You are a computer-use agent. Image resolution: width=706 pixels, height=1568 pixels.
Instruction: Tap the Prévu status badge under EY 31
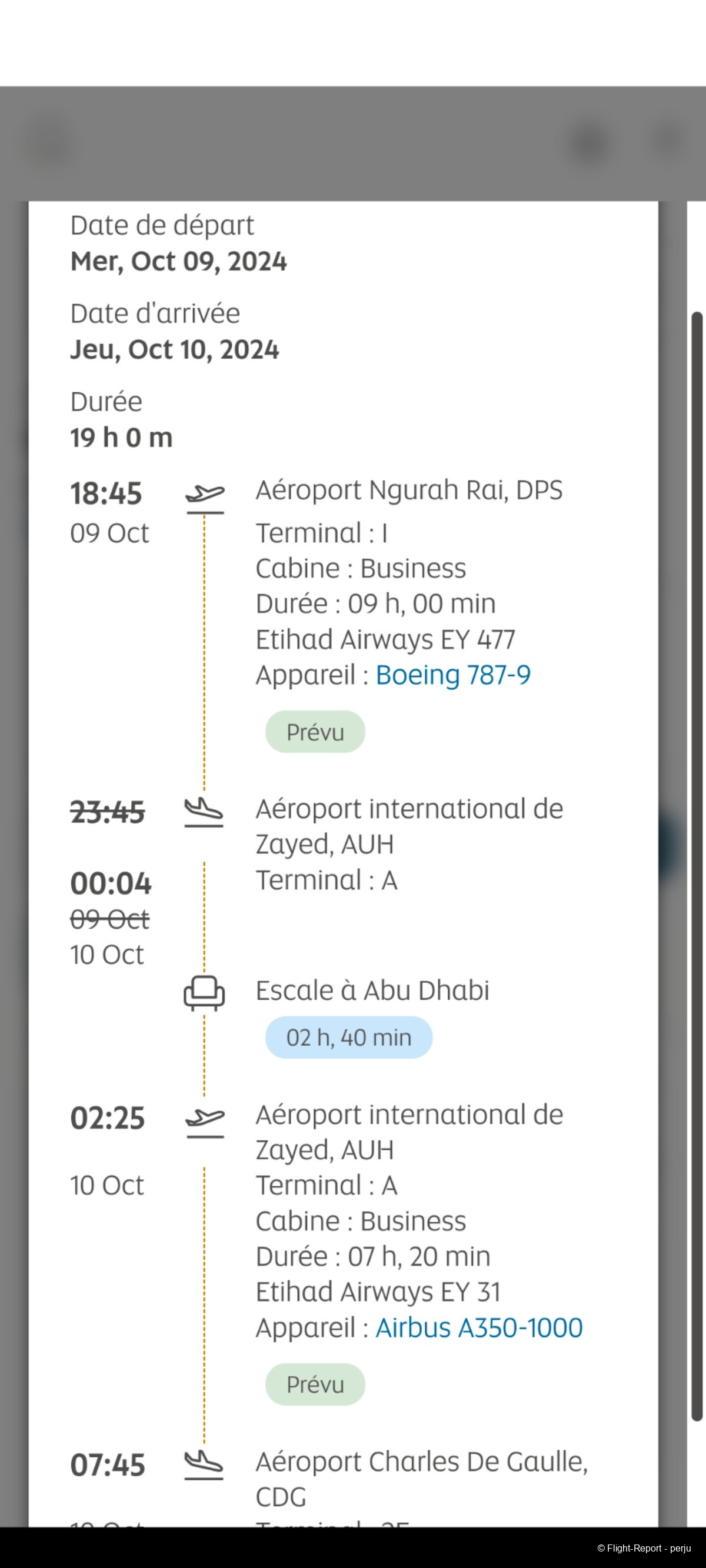pyautogui.click(x=315, y=1384)
